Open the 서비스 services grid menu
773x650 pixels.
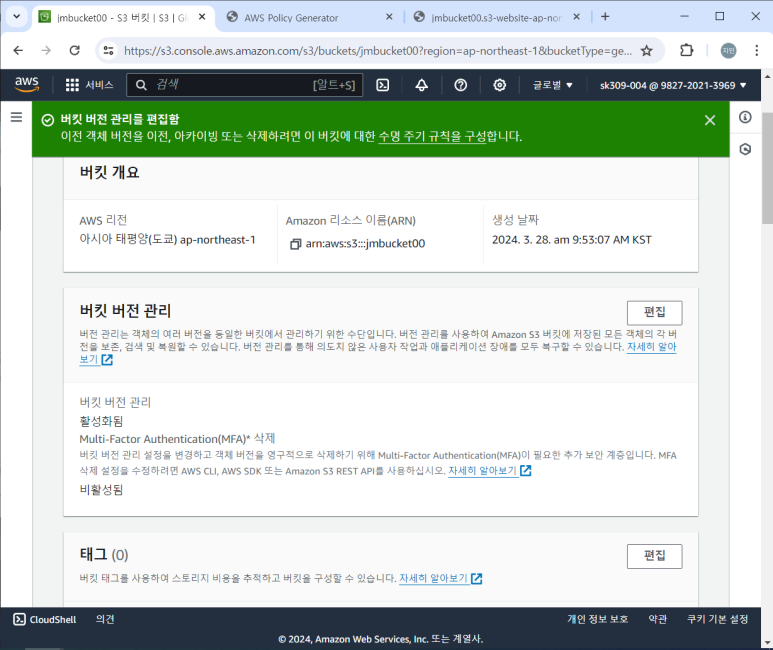click(x=89, y=85)
